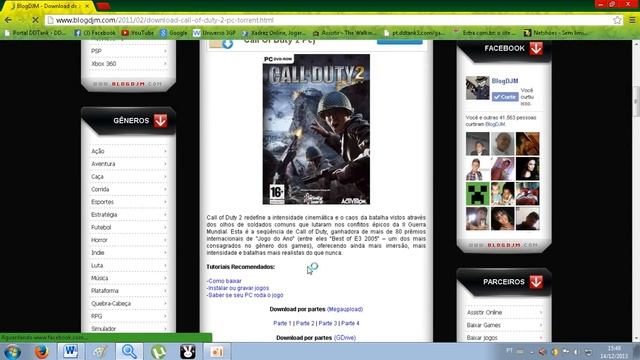
Task: Stop page loading with the X button
Action: click(x=35, y=20)
